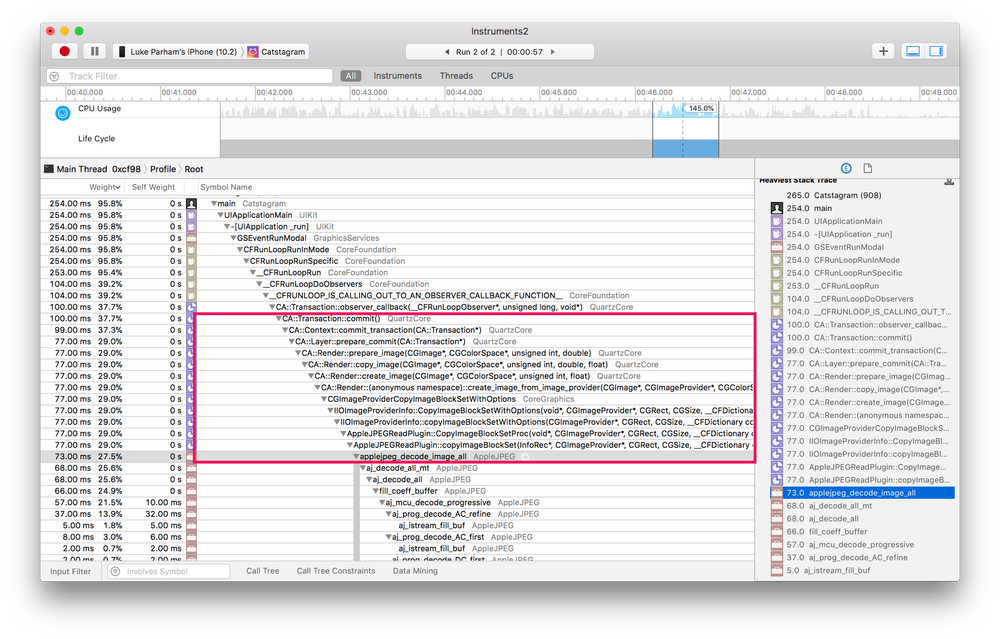The image size is (1000, 639).
Task: Start recording with the red record button
Action: [64, 52]
